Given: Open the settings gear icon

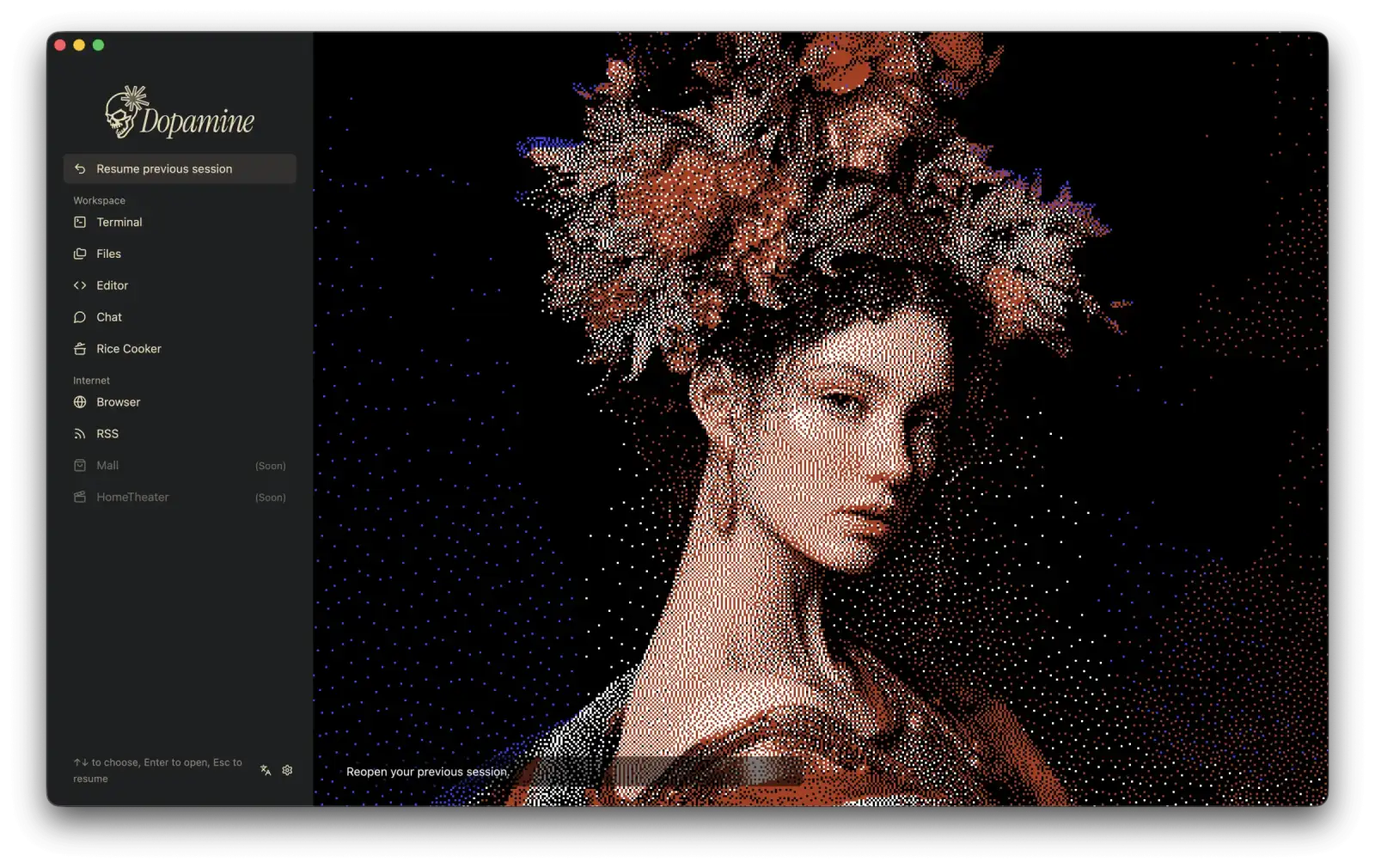Looking at the screenshot, I should (x=287, y=770).
